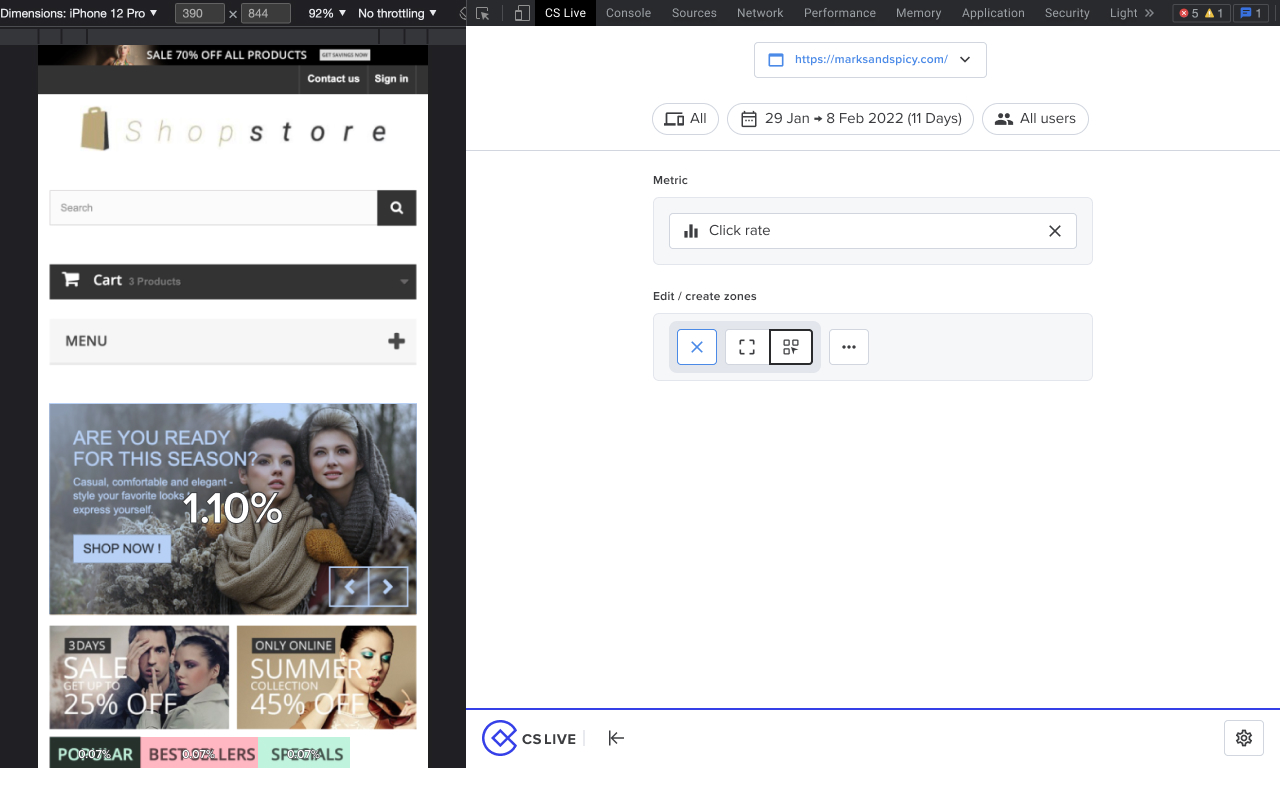The image size is (1280, 800).
Task: Select the single zone selection tool
Action: pos(747,347)
